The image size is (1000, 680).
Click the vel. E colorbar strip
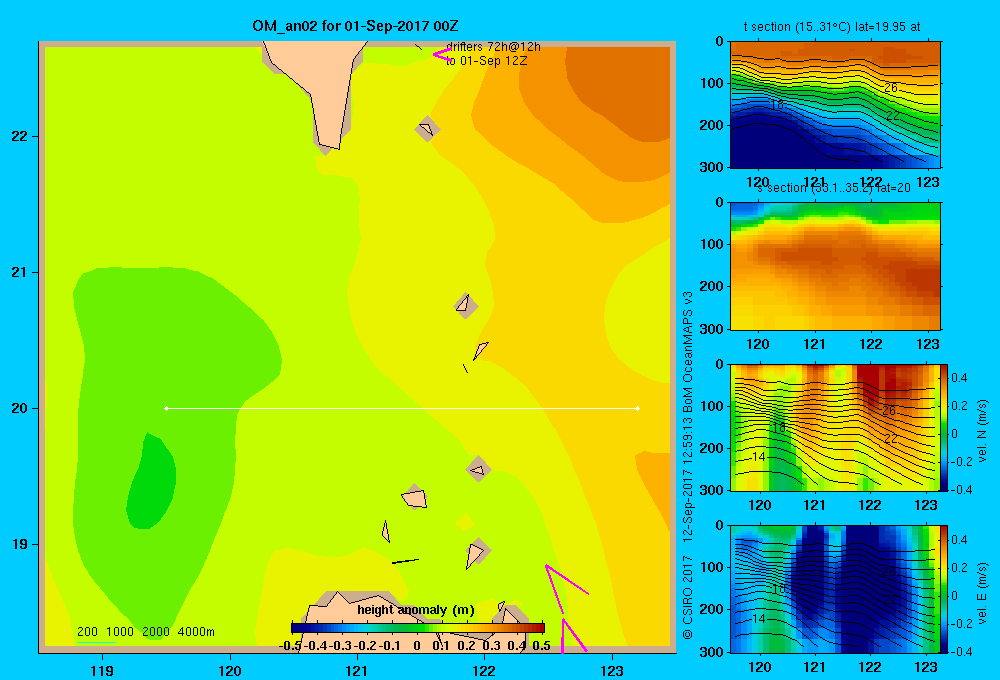point(945,589)
